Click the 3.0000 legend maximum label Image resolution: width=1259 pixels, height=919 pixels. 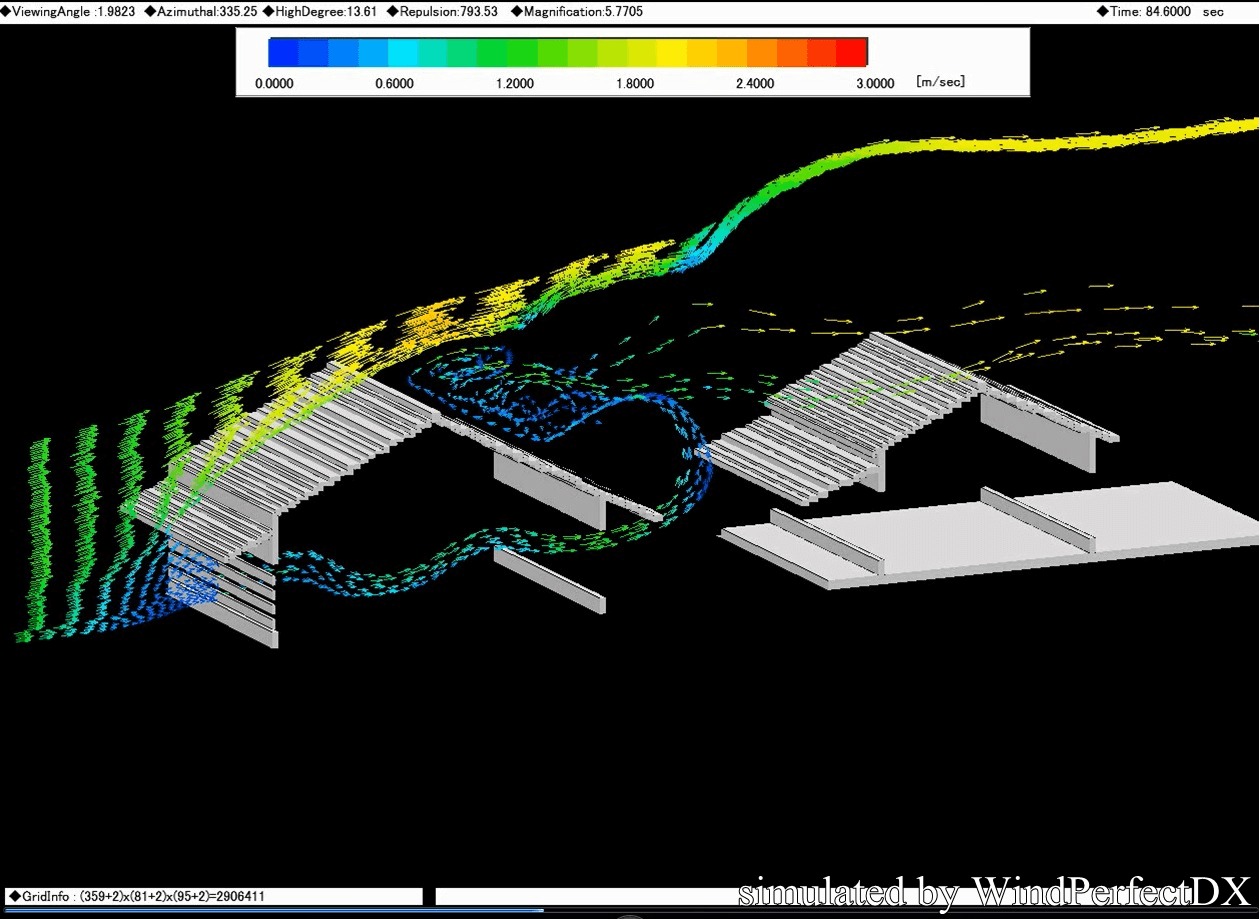(x=875, y=84)
